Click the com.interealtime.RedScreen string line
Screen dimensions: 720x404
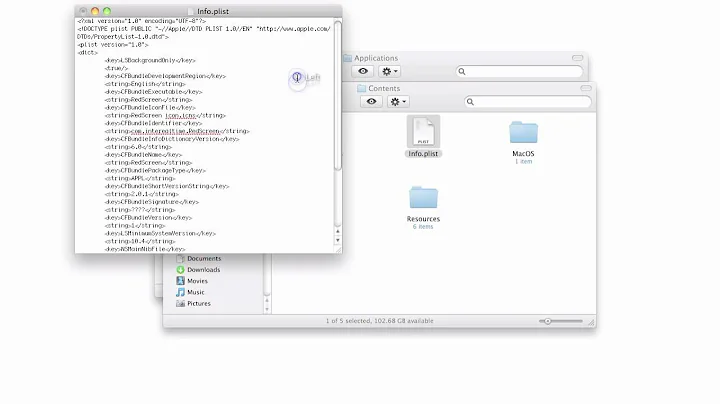coord(177,131)
